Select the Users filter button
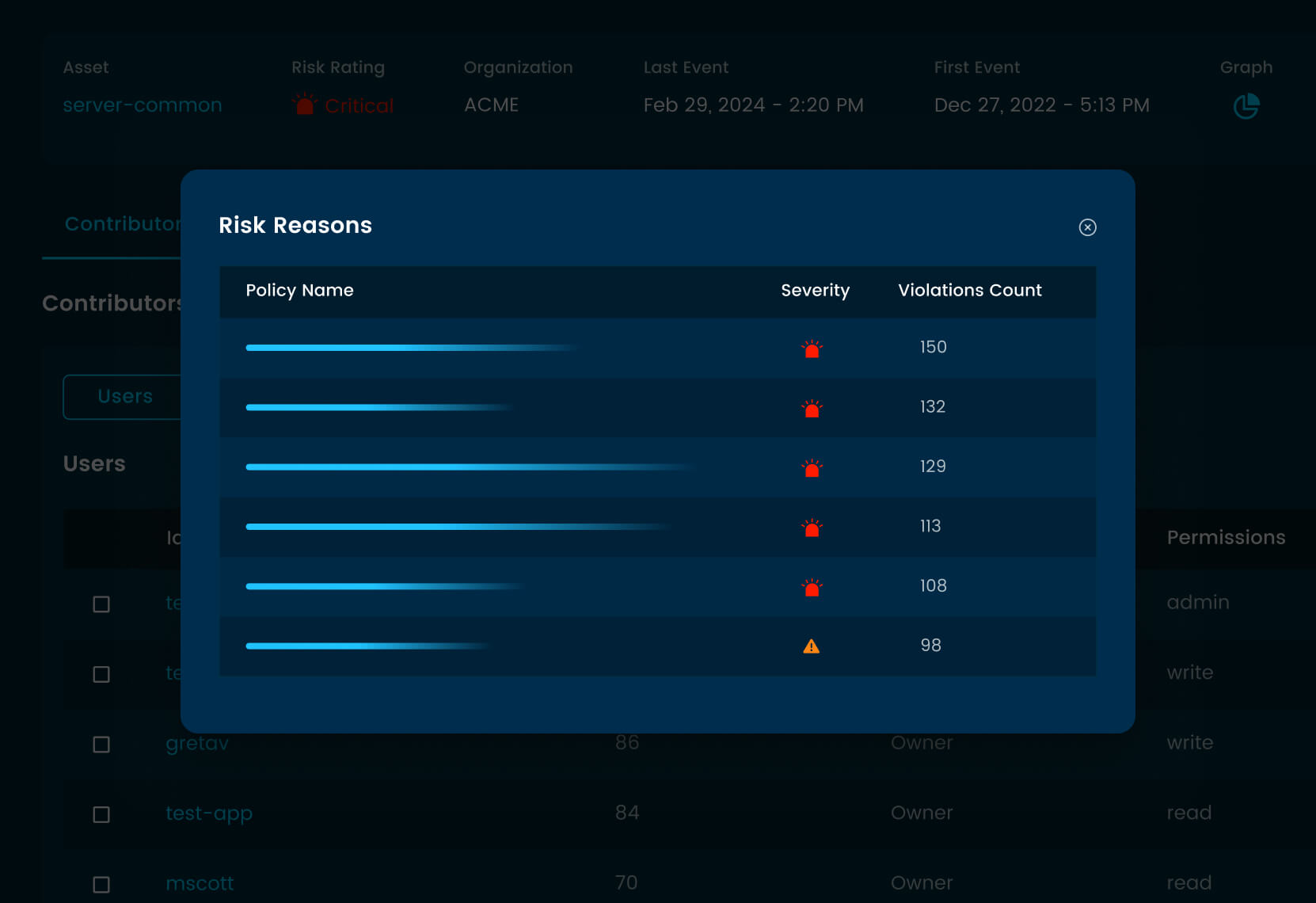This screenshot has width=1316, height=903. coord(124,396)
